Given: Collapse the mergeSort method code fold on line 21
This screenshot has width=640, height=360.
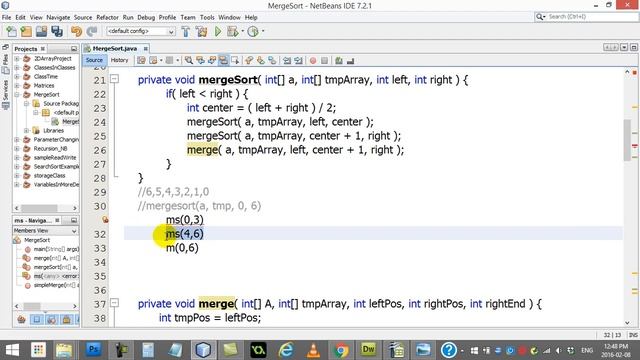Looking at the screenshot, I should point(115,79).
